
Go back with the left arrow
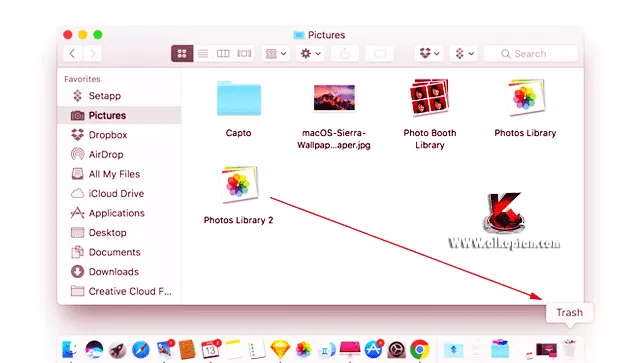73,53
